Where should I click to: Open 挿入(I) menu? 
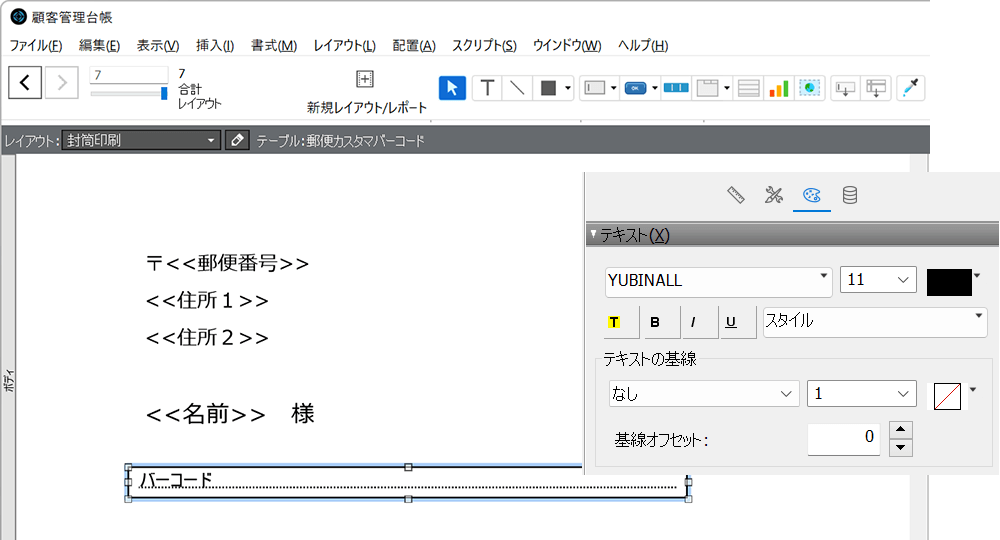click(x=215, y=45)
